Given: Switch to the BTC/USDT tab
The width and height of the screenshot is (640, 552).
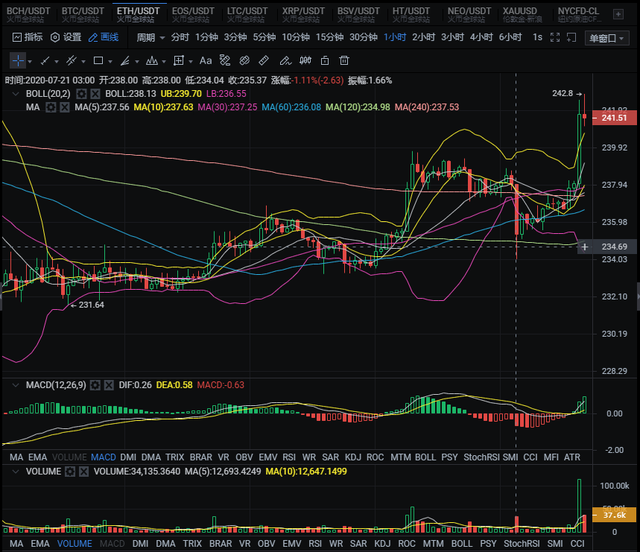Looking at the screenshot, I should (x=83, y=14).
